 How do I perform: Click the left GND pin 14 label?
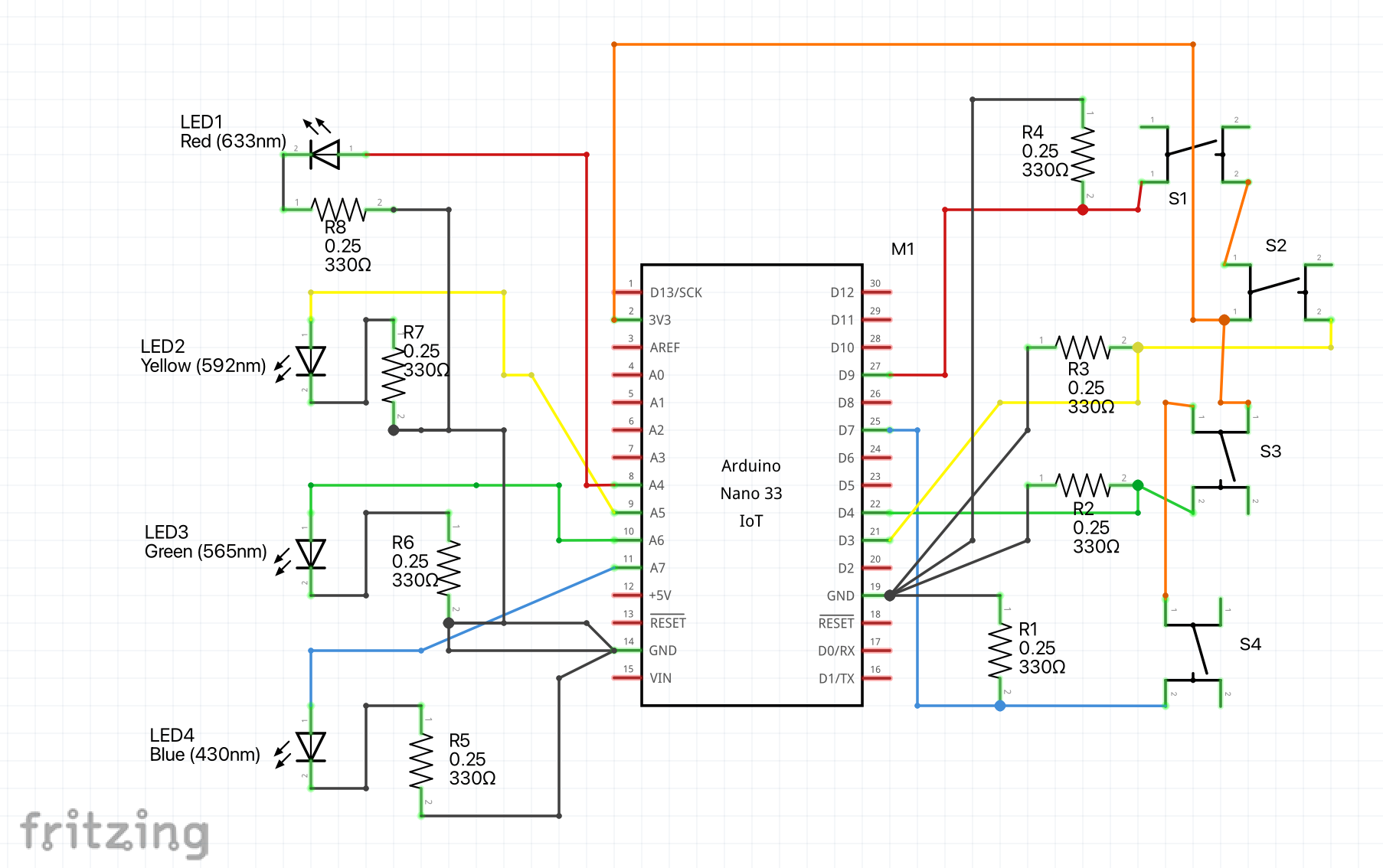point(662,651)
